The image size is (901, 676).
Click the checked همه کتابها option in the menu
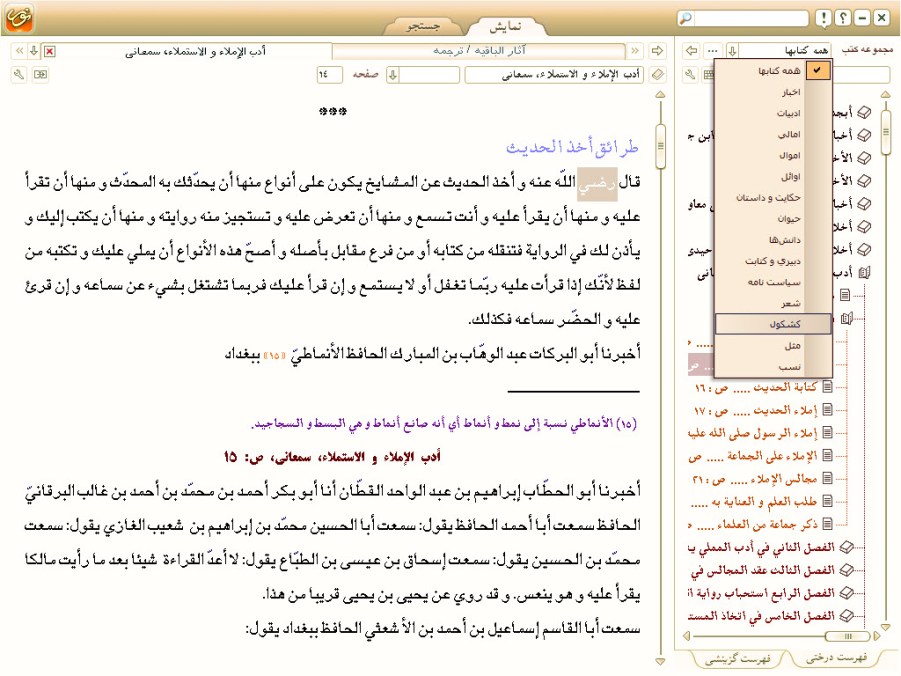pos(773,71)
